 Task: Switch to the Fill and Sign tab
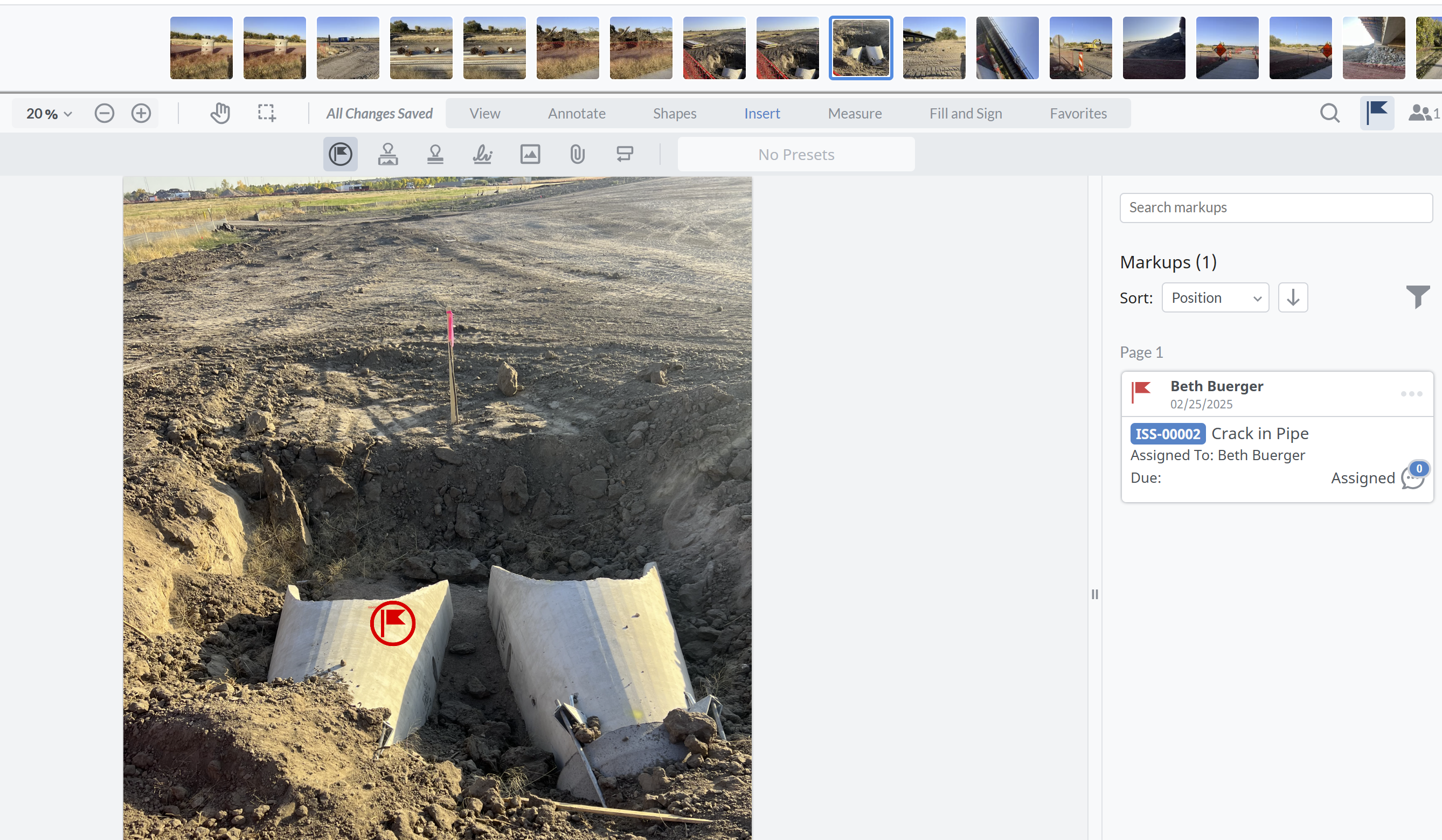965,113
